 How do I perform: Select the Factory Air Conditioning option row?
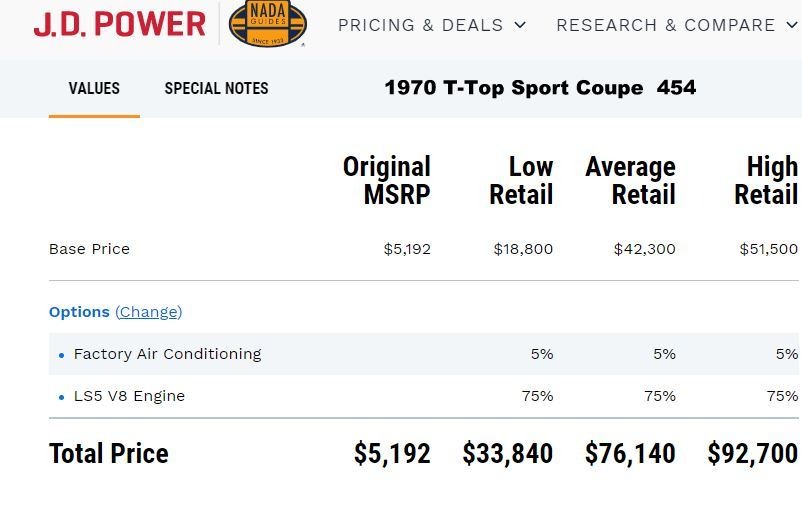tap(424, 354)
